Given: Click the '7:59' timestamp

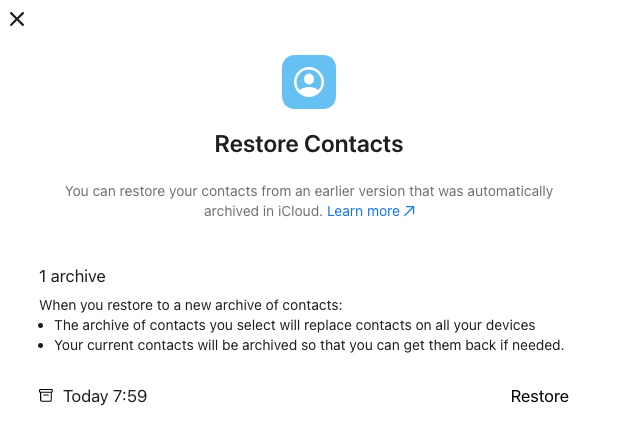Looking at the screenshot, I should coord(130,396).
